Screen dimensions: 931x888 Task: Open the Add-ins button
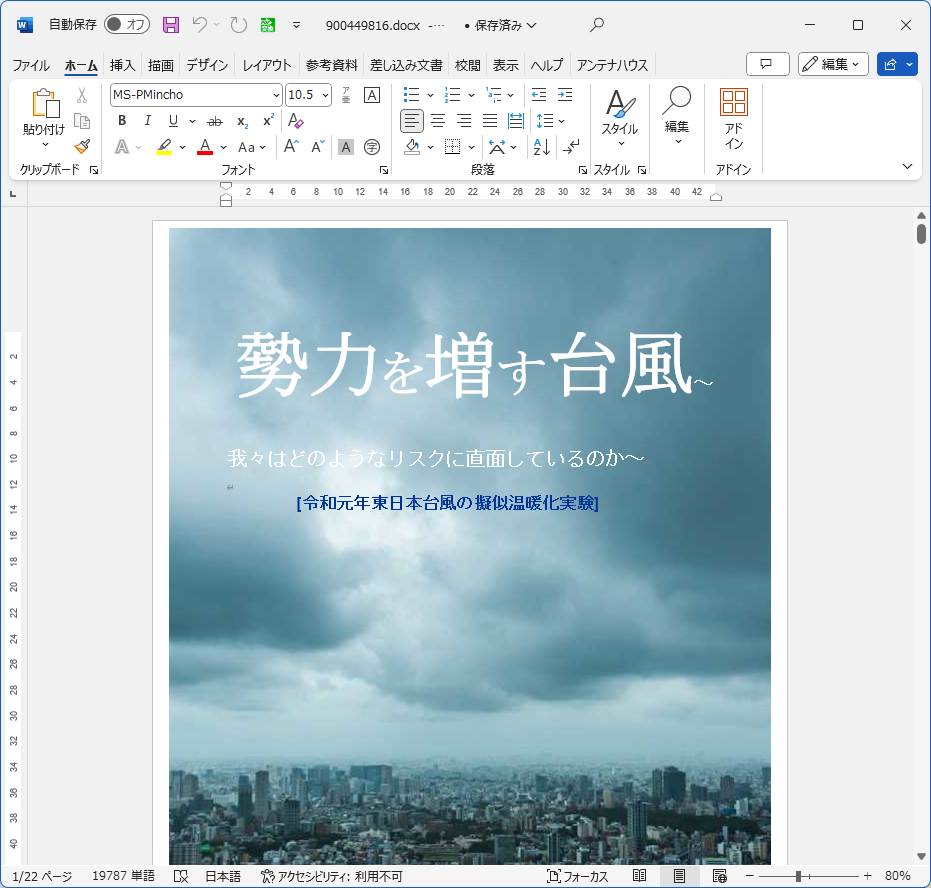[x=733, y=120]
